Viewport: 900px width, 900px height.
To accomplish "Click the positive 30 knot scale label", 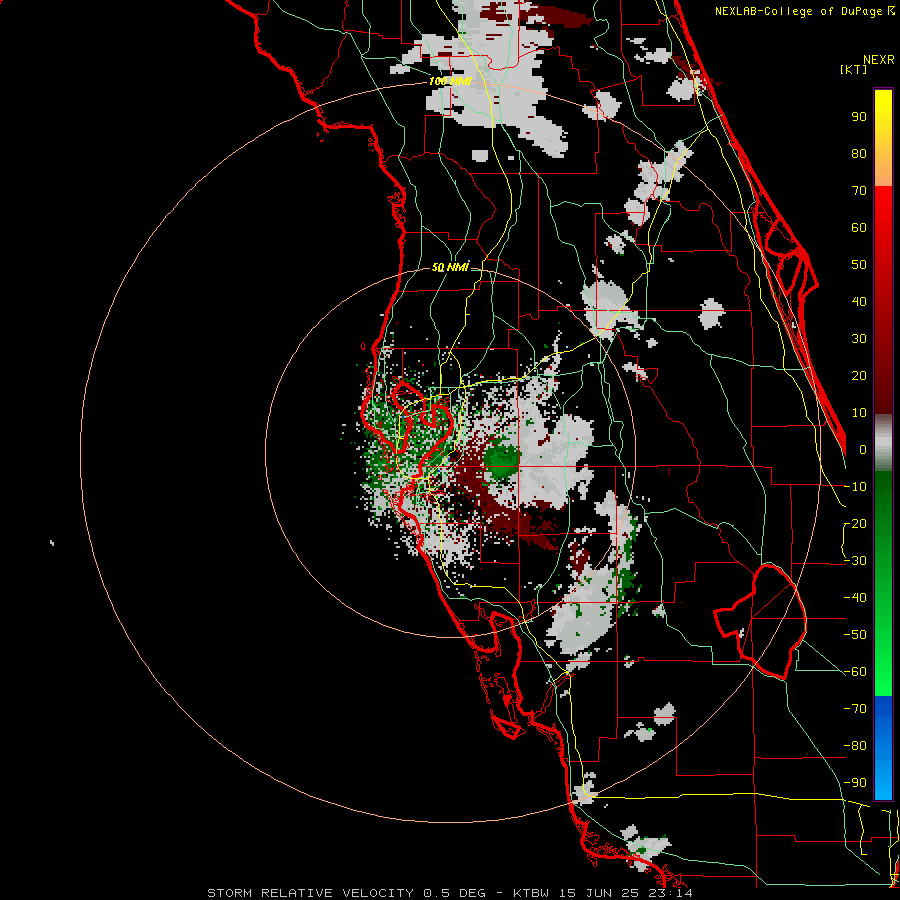I will (x=859, y=339).
